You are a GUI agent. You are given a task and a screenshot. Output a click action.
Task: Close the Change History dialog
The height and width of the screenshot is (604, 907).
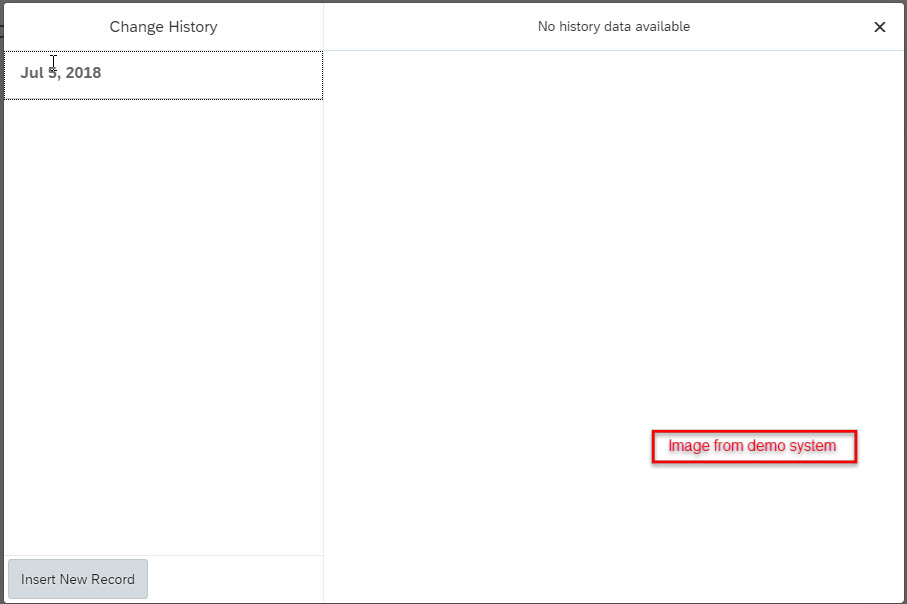click(x=879, y=27)
